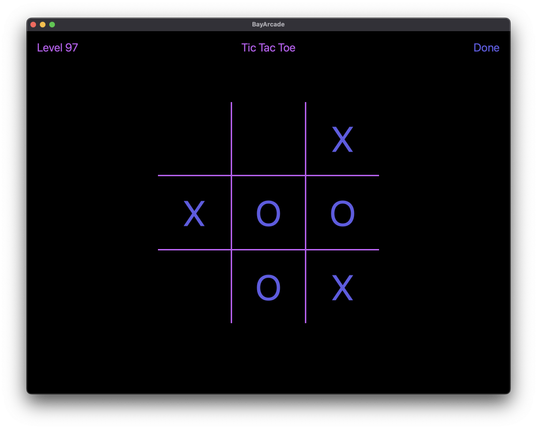Click the O in the center cell

[x=268, y=214]
